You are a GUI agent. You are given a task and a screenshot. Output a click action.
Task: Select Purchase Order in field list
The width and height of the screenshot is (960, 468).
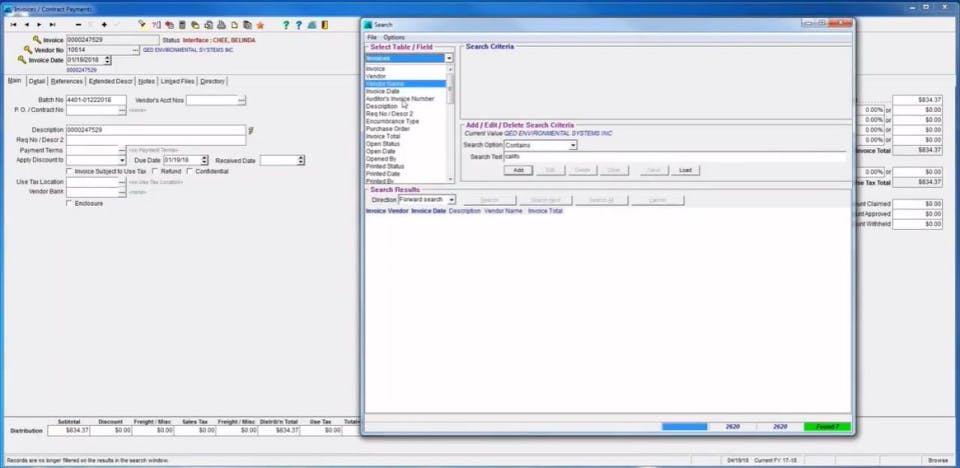pyautogui.click(x=388, y=129)
